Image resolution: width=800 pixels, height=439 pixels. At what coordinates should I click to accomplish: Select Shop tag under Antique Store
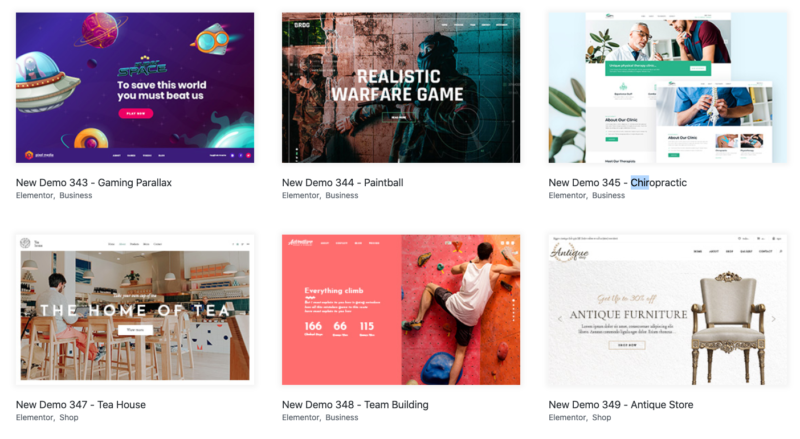click(602, 418)
